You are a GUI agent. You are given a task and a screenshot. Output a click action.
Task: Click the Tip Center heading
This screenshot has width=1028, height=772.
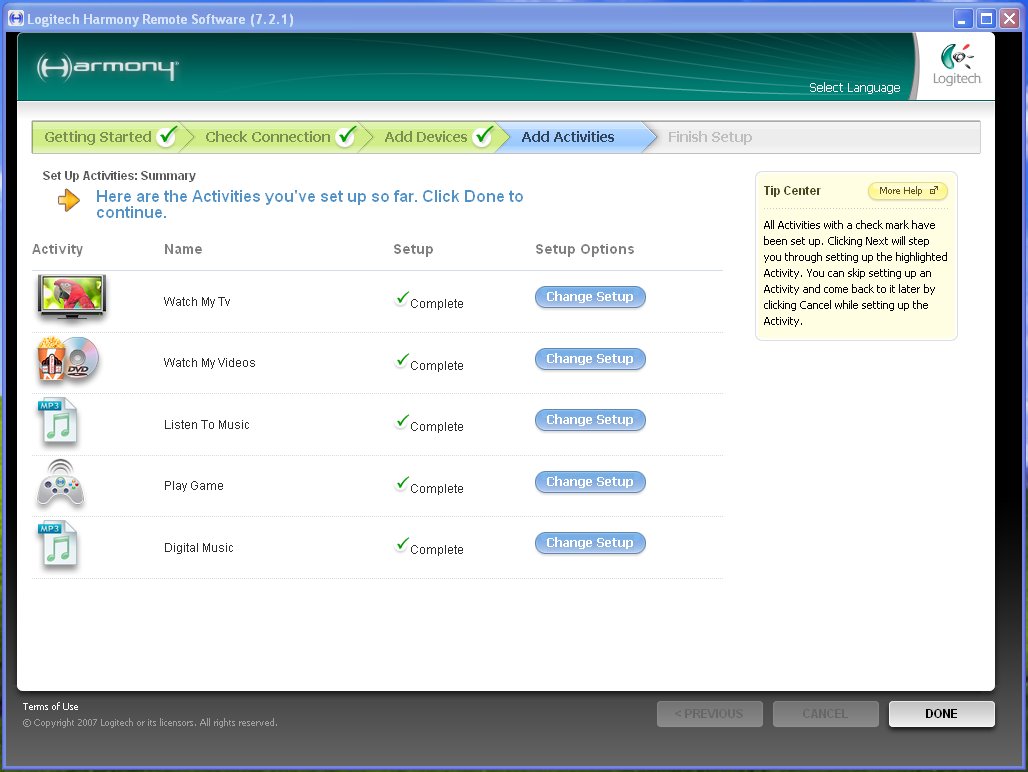point(792,191)
